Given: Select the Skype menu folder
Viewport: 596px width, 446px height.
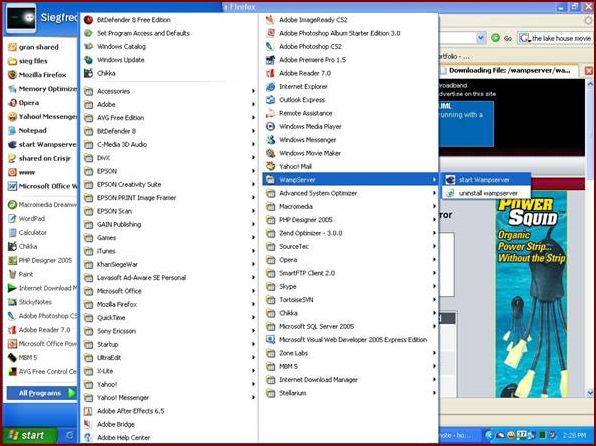Looking at the screenshot, I should pyautogui.click(x=350, y=286).
